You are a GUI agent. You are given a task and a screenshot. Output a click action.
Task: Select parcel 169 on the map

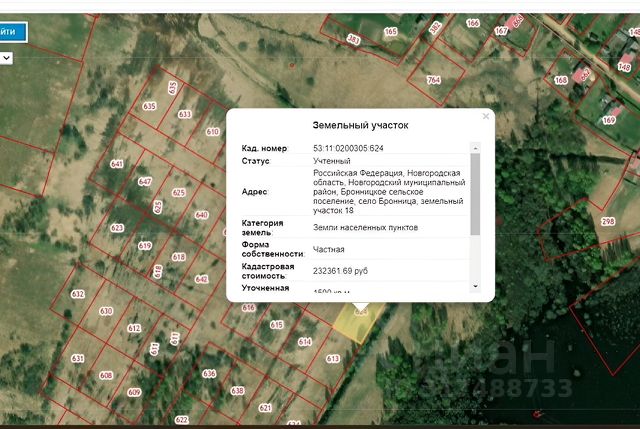point(609,120)
